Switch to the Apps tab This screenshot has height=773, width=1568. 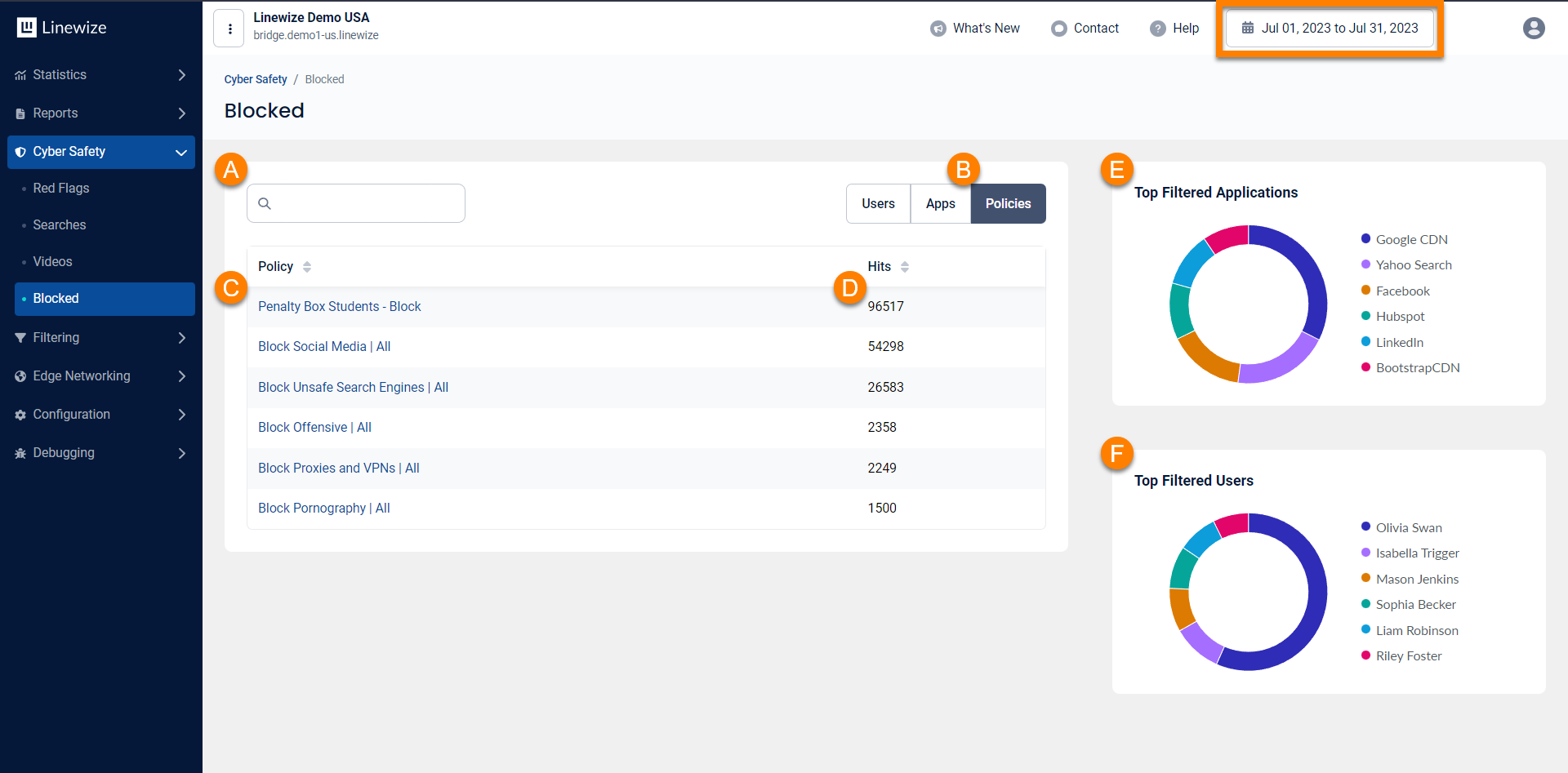(940, 204)
